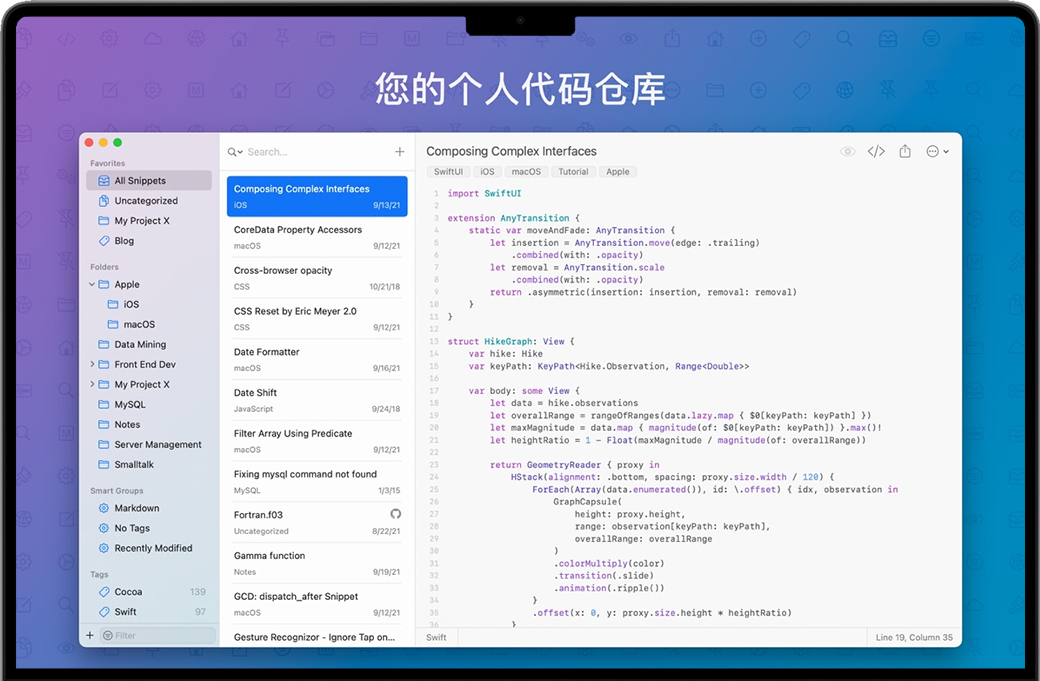Select the macOS subfolder

coord(149,324)
